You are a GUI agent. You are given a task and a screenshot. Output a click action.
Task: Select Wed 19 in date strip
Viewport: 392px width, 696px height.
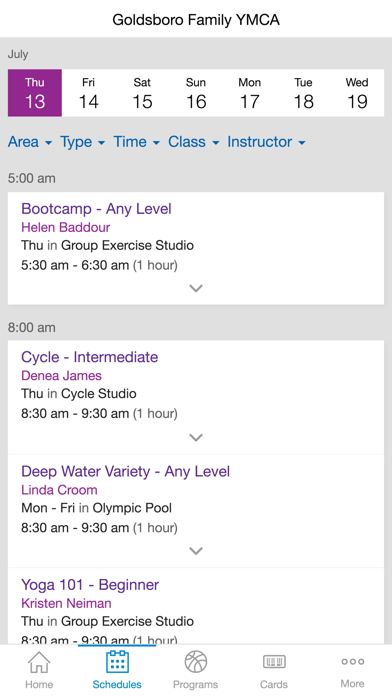click(357, 93)
